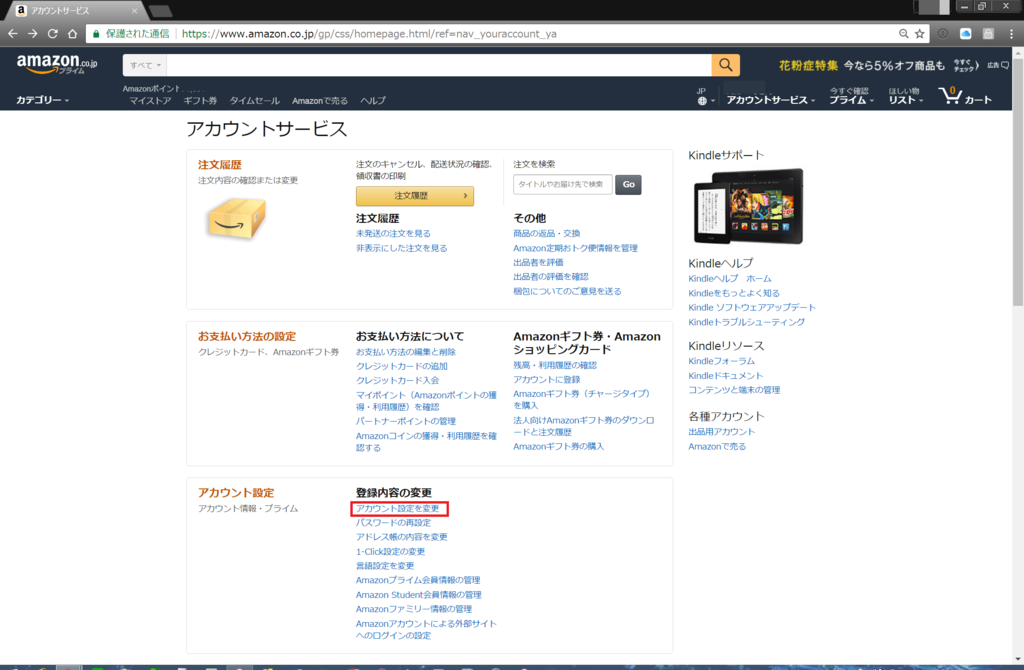
Task: Click the browser address bar URL
Action: pyautogui.click(x=369, y=33)
